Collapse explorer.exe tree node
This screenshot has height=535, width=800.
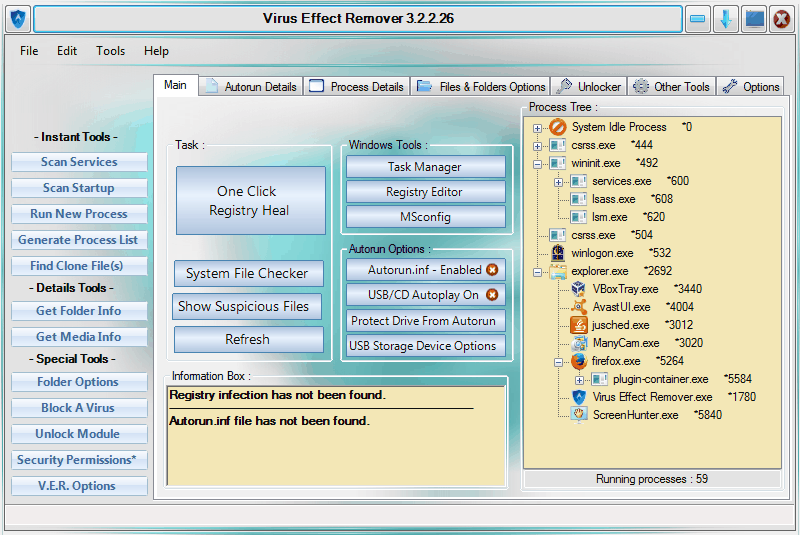[x=537, y=272]
